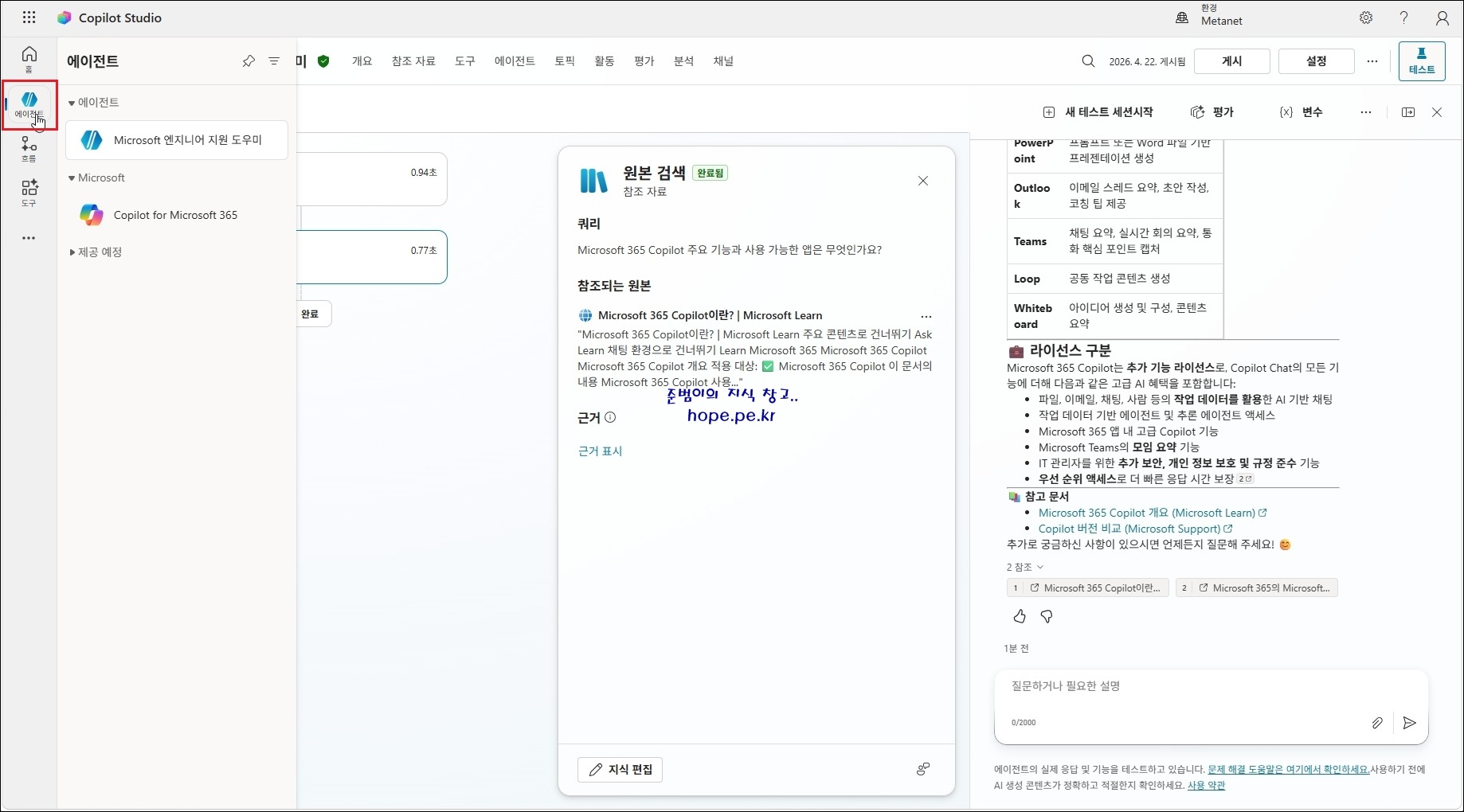This screenshot has width=1464, height=812.
Task: Switch to the 분석 tab
Action: [684, 61]
